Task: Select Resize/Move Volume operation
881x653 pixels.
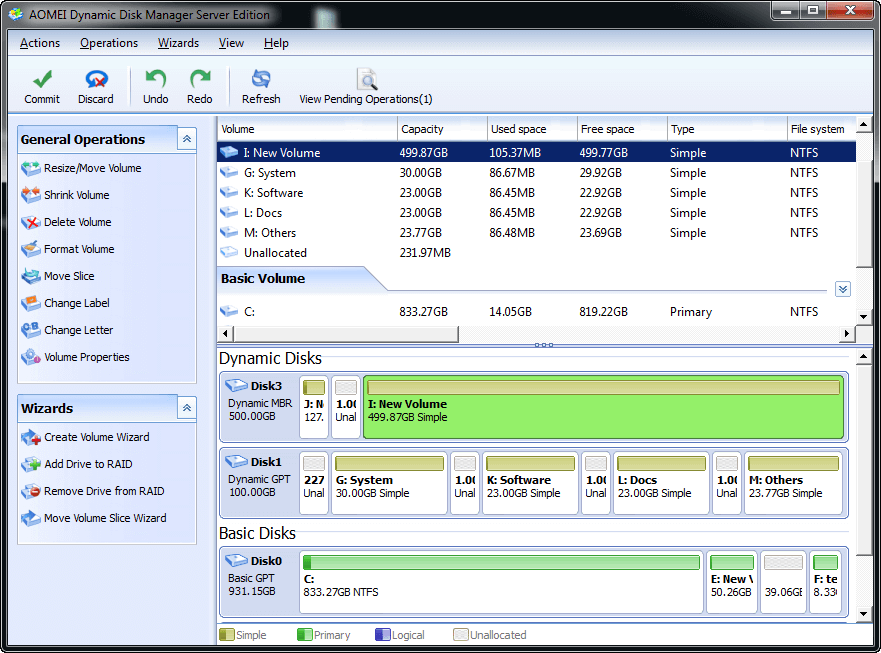Action: (x=92, y=168)
